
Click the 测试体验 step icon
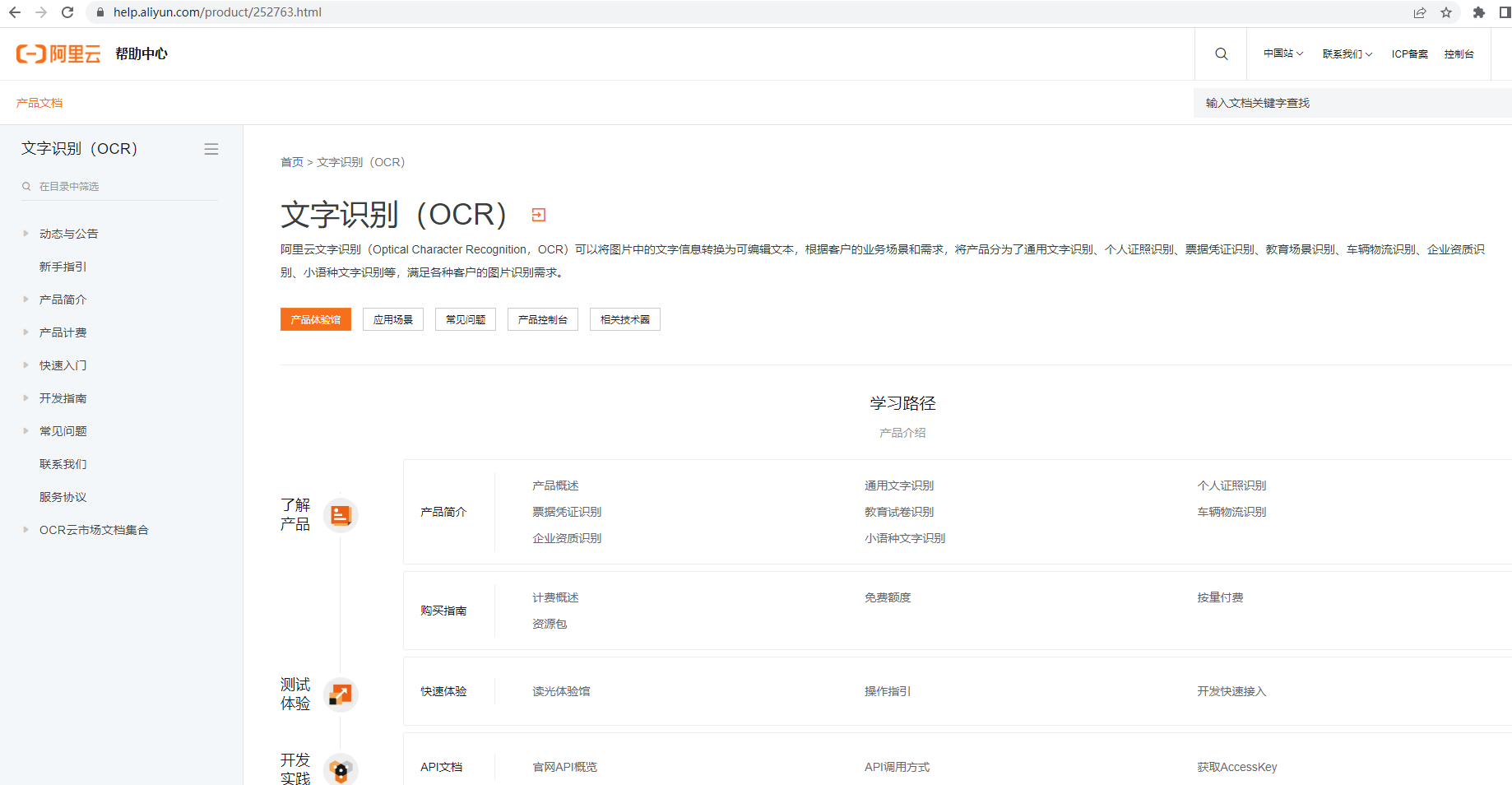tap(341, 694)
